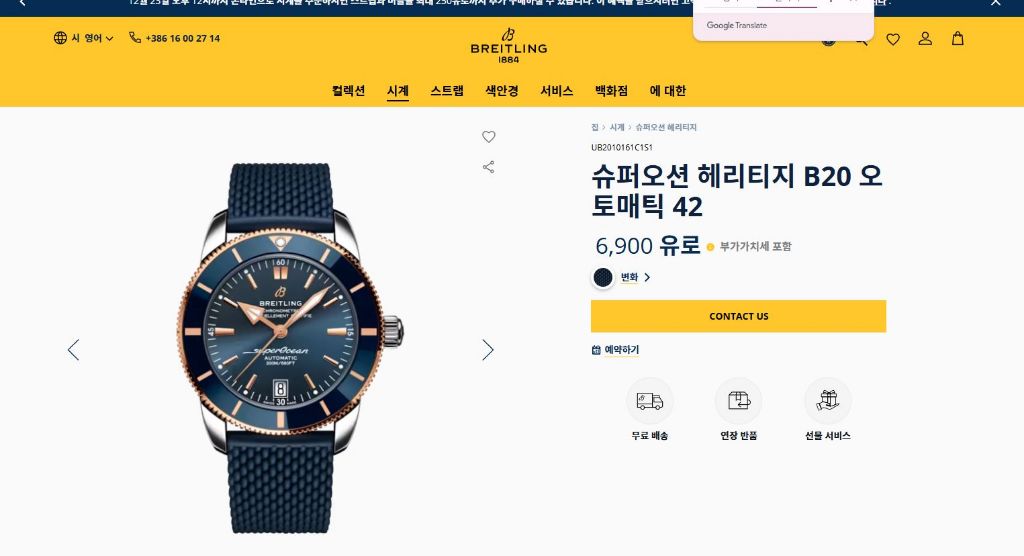Open the 스트랩 menu item

pos(447,91)
